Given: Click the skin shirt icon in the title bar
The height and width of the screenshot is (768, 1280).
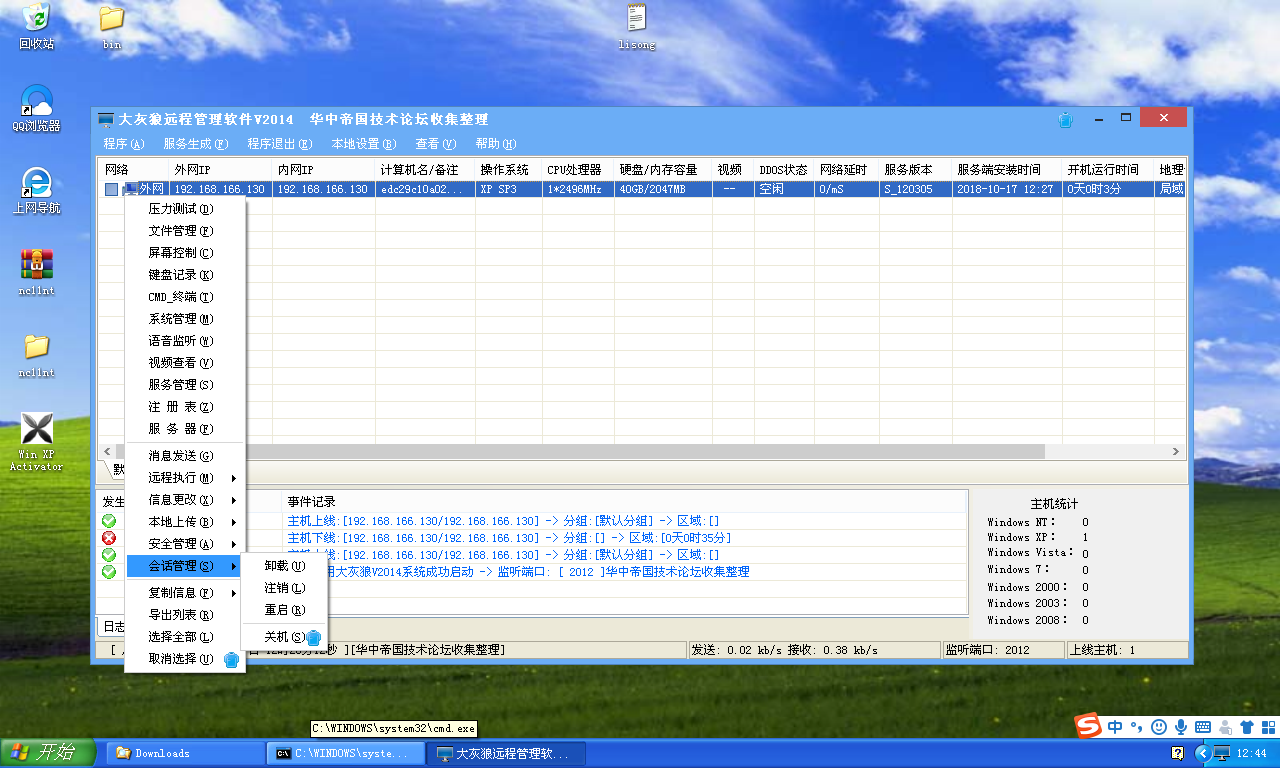Looking at the screenshot, I should [x=1066, y=120].
